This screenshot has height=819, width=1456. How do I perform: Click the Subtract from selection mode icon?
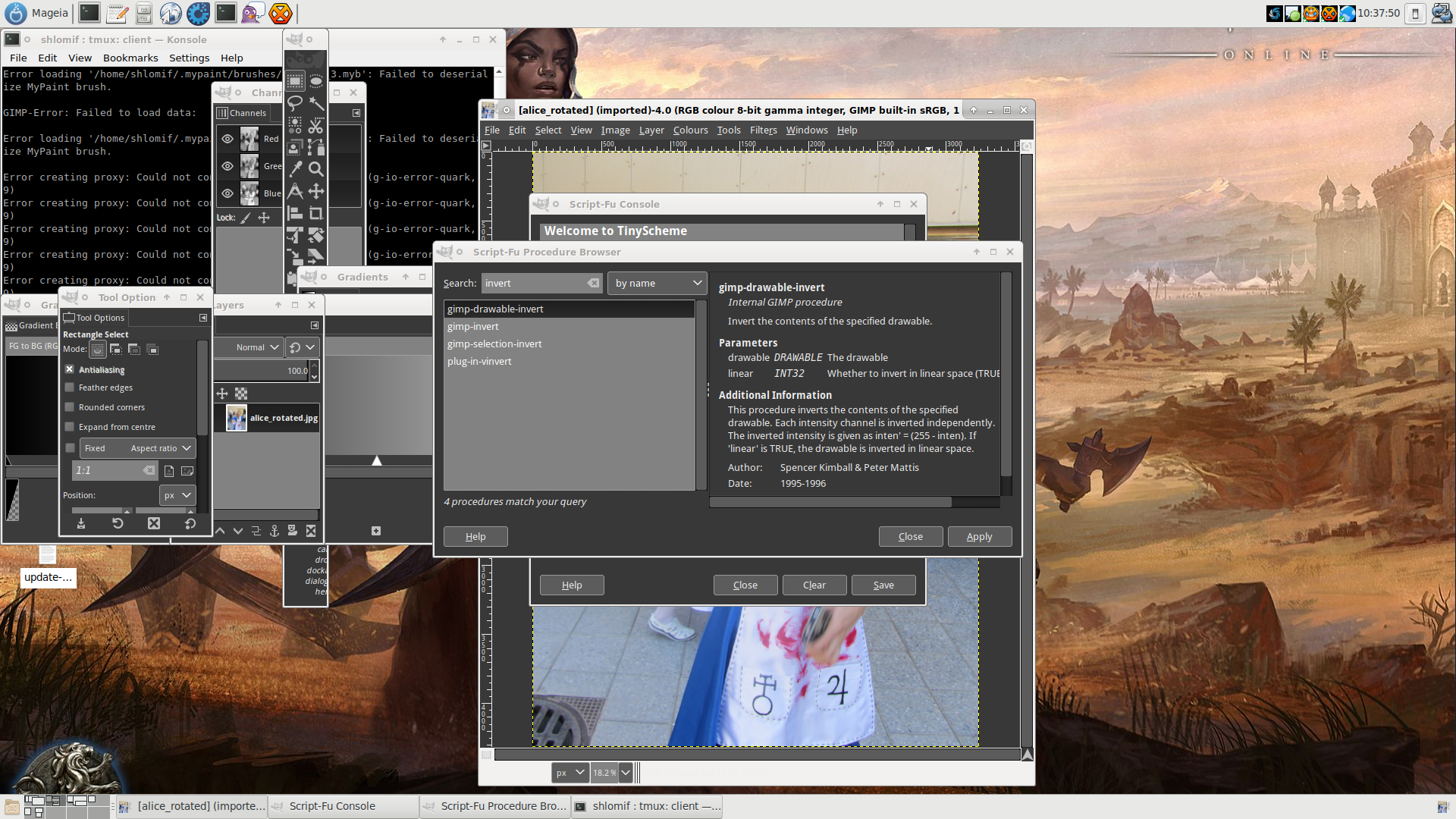[134, 350]
